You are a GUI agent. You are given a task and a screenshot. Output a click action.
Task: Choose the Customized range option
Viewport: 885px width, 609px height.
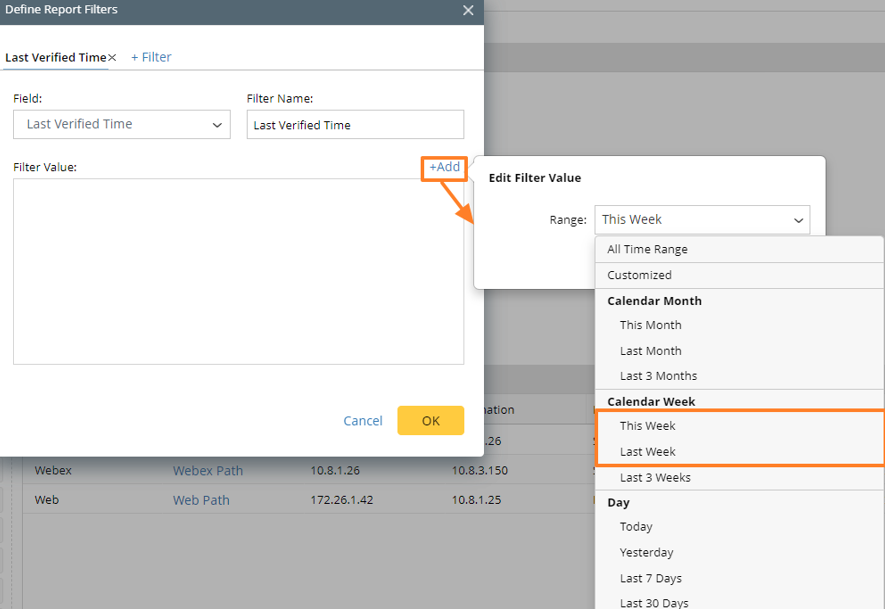click(739, 275)
